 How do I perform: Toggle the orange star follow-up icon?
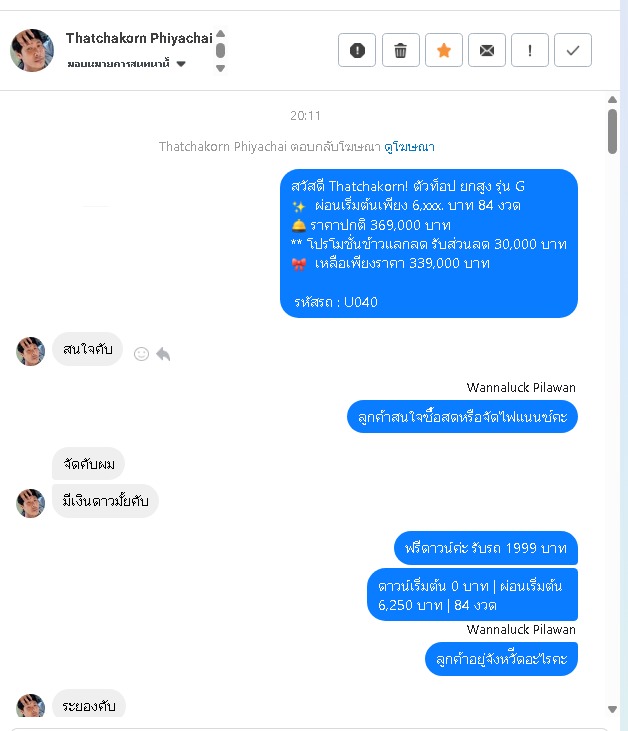pos(444,50)
